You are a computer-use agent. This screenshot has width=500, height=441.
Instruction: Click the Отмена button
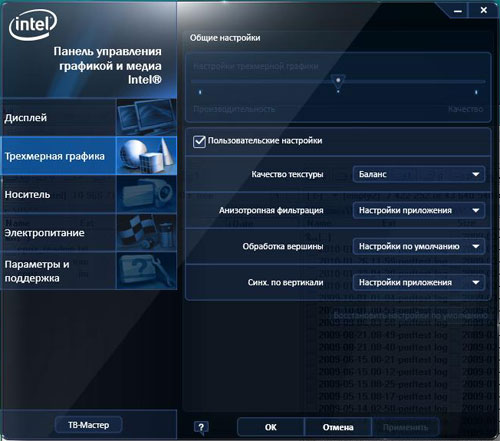pyautogui.click(x=338, y=427)
